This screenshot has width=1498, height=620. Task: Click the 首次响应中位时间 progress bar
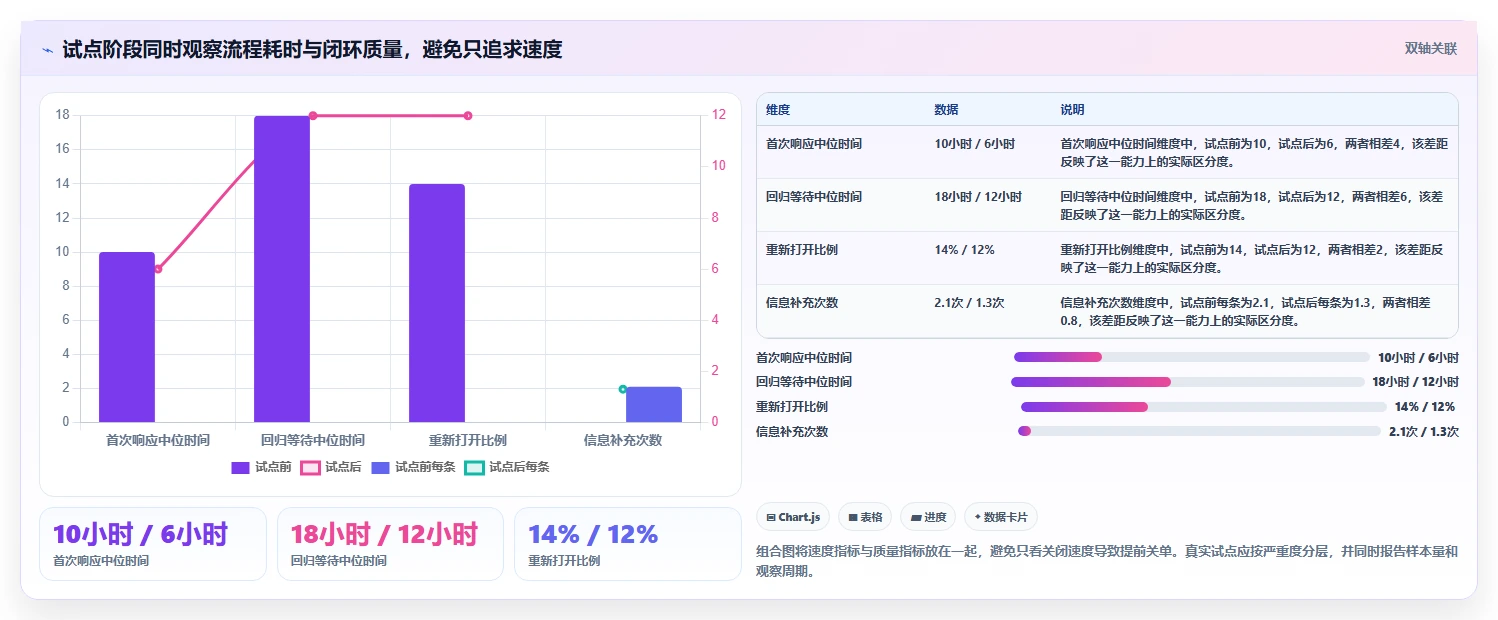tap(1192, 357)
